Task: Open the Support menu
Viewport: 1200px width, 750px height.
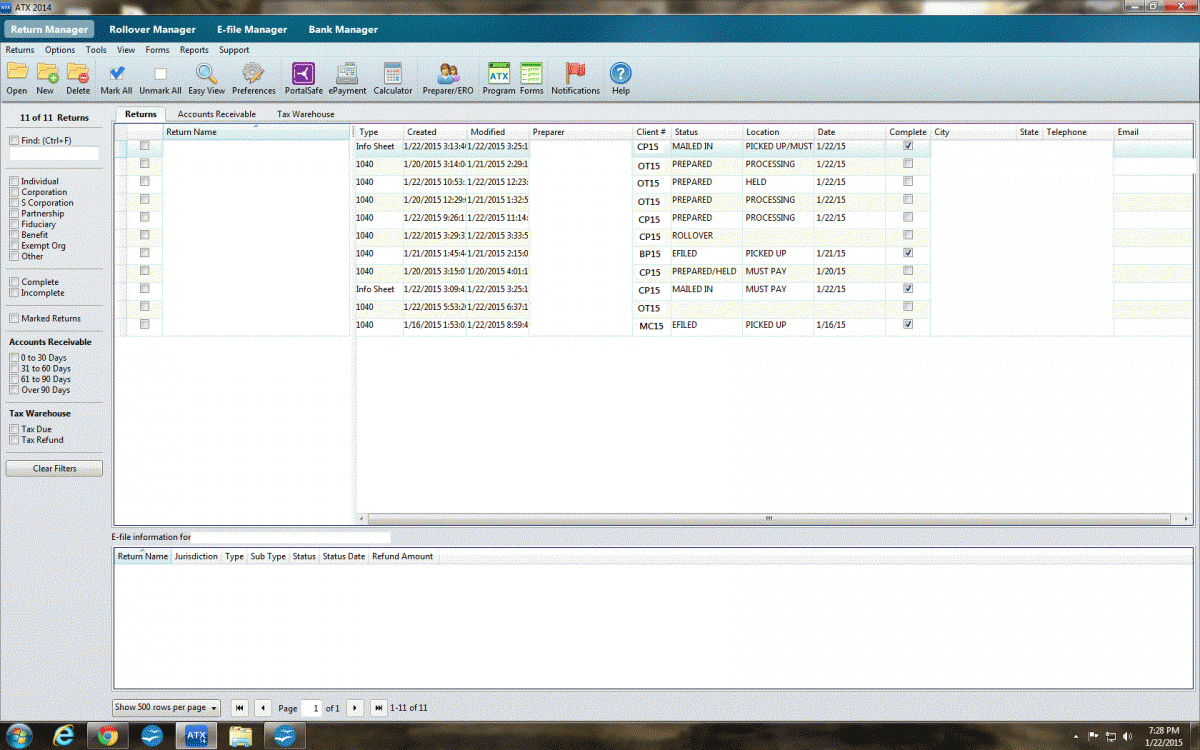Action: pos(234,50)
